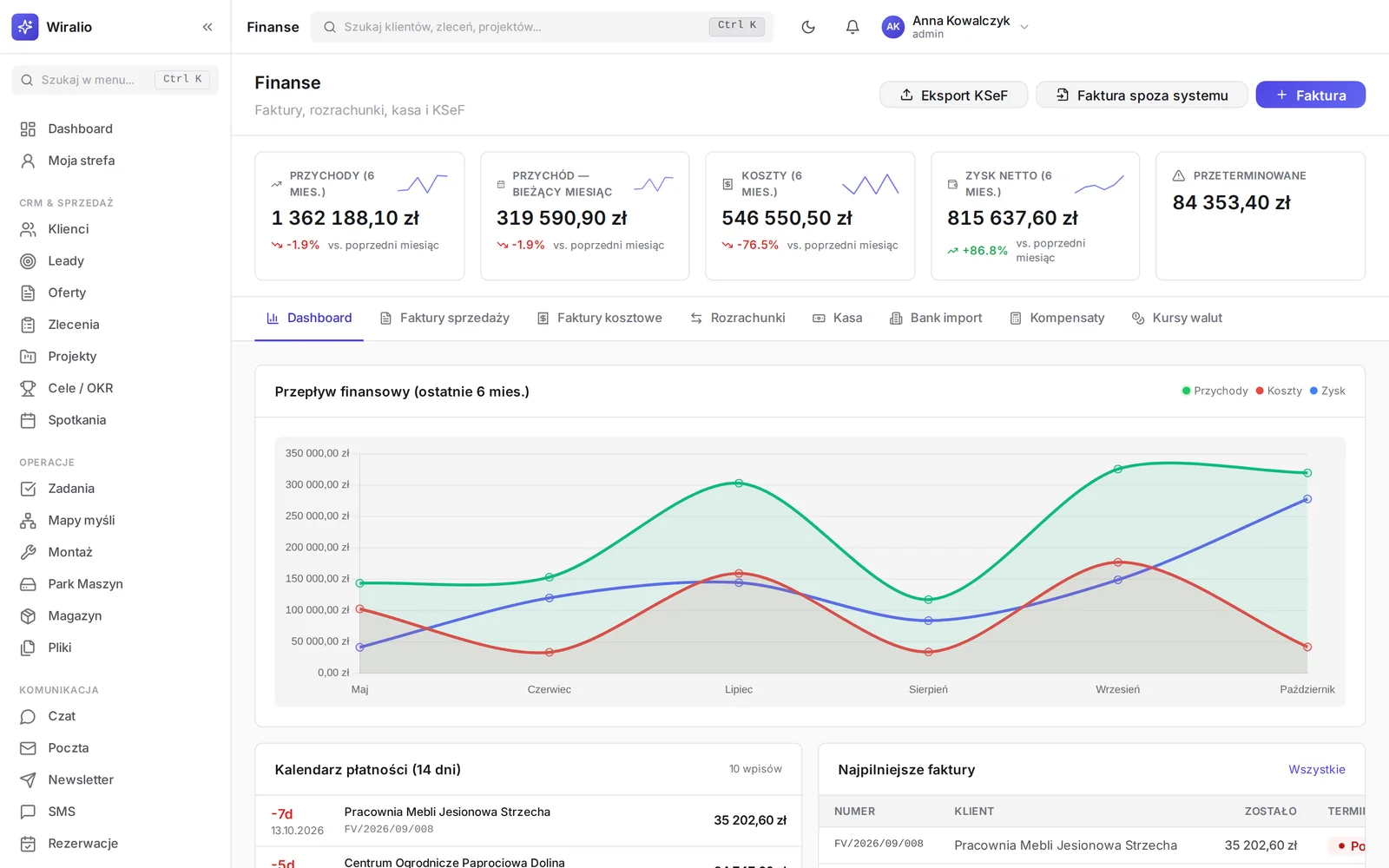1389x868 pixels.
Task: Open Projekty in sidebar
Action: coord(115,357)
